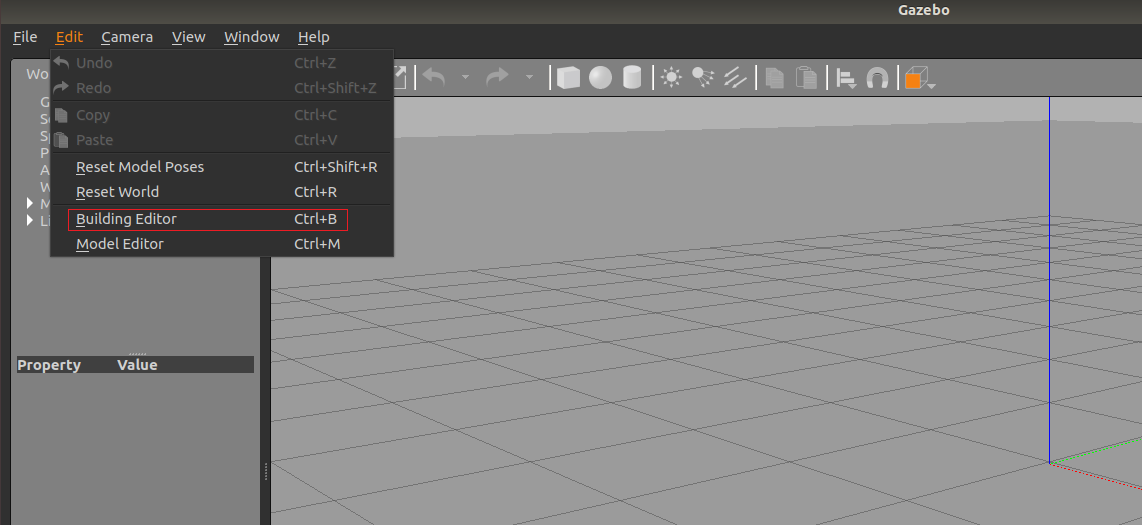
Task: Click Reset Model Poses menu entry
Action: [140, 167]
